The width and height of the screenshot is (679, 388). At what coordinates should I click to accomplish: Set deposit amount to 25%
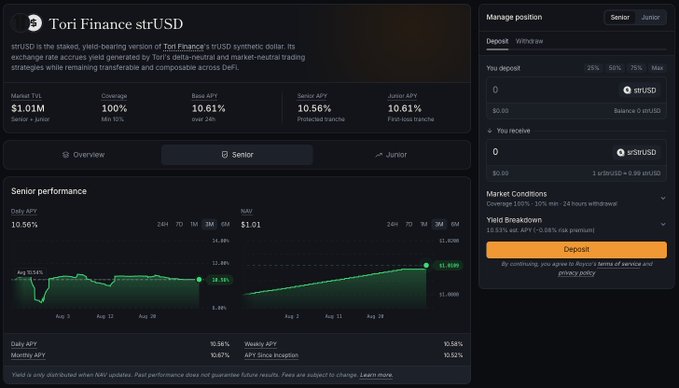593,68
